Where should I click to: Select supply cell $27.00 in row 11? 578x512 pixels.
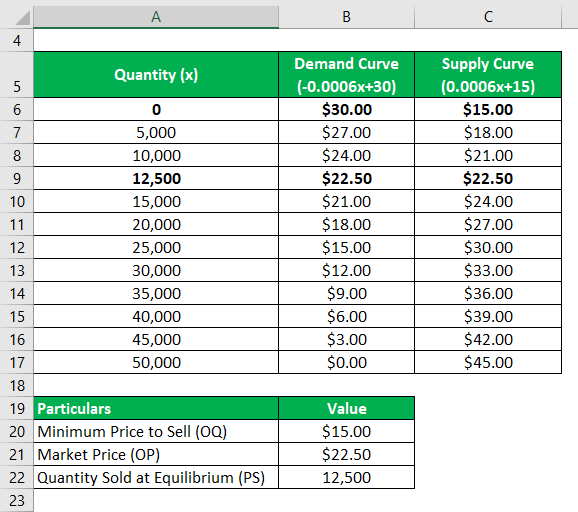[x=488, y=224]
